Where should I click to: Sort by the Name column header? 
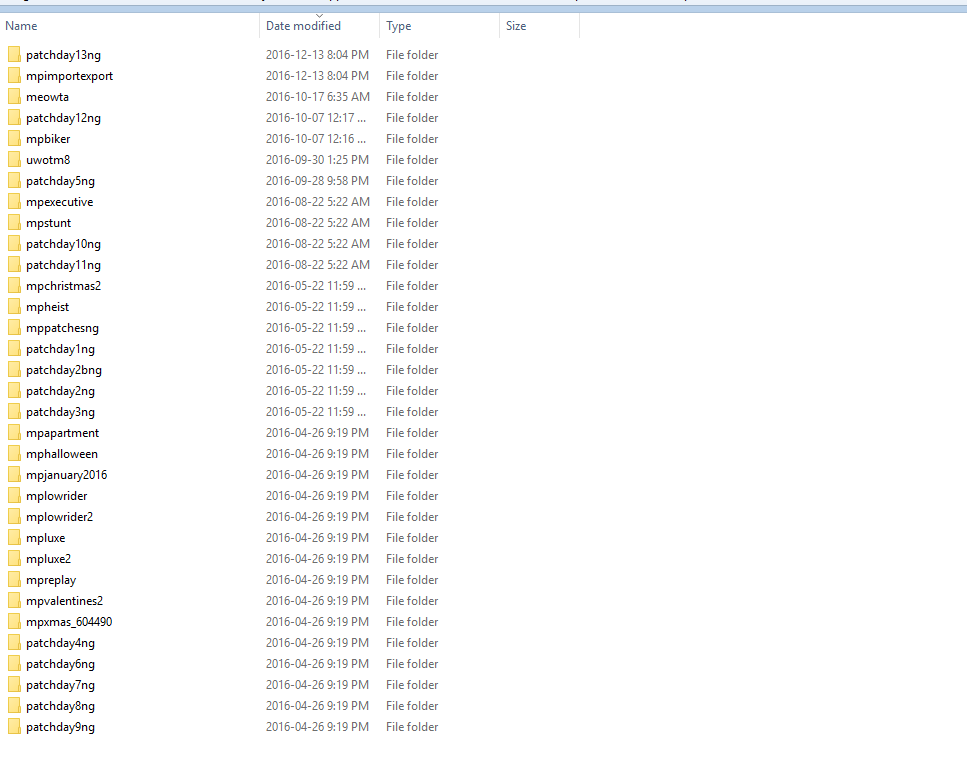click(x=130, y=26)
